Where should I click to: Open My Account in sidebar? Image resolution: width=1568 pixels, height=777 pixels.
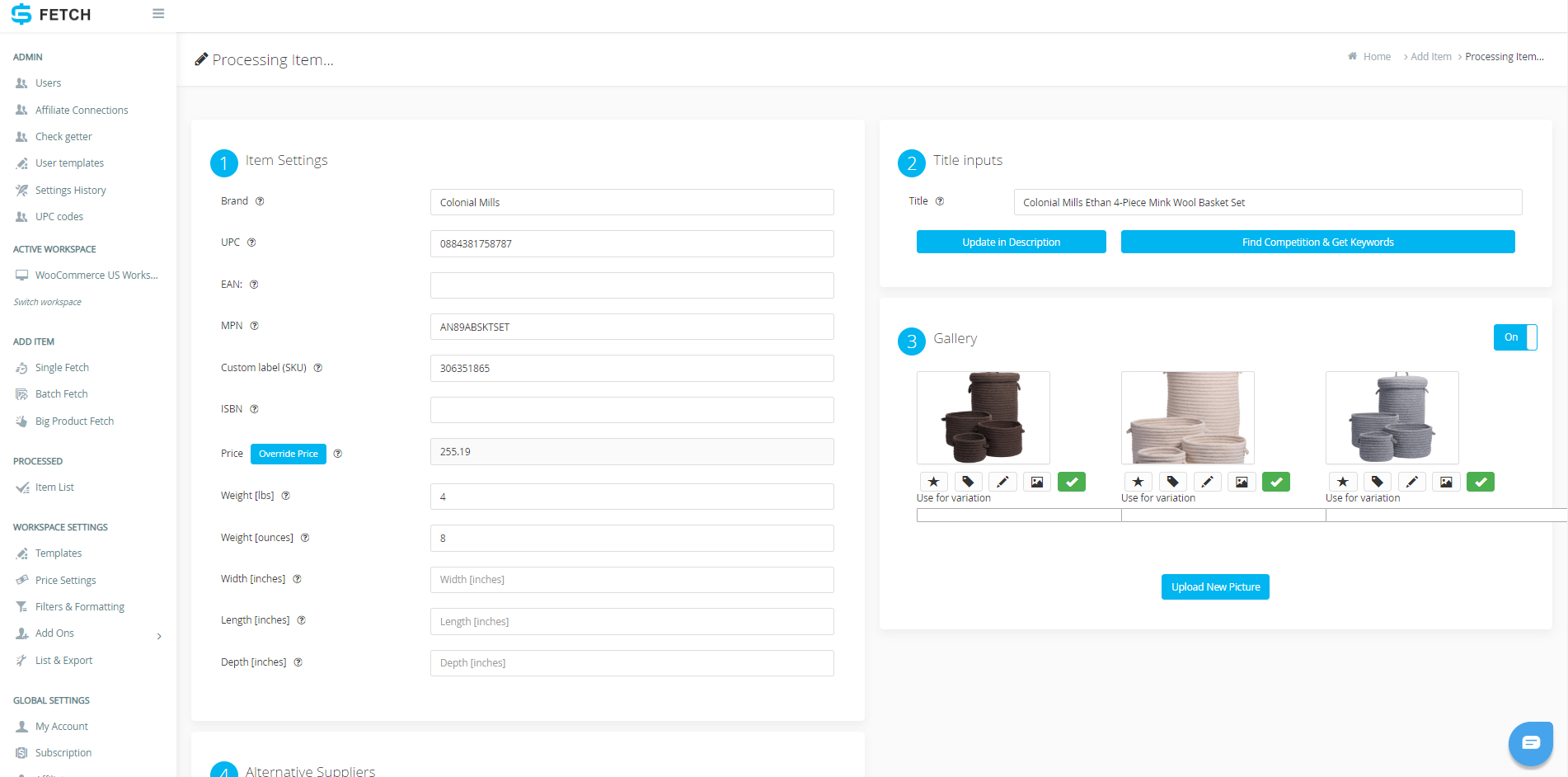pyautogui.click(x=61, y=727)
